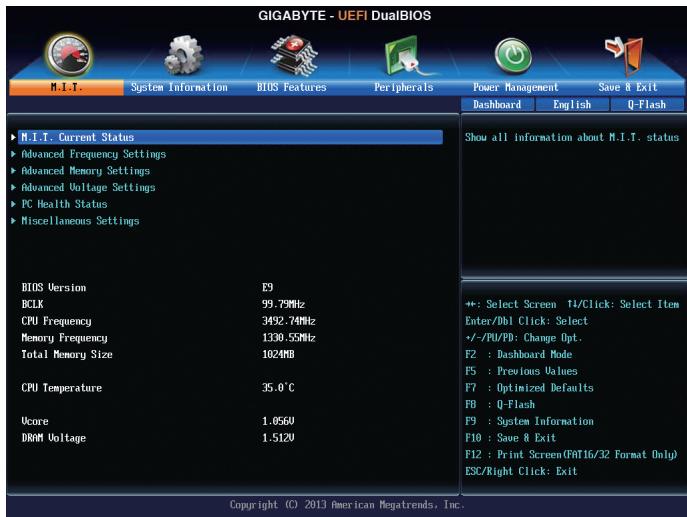
Task: Open Advanced Voltage Settings
Action: [89, 188]
